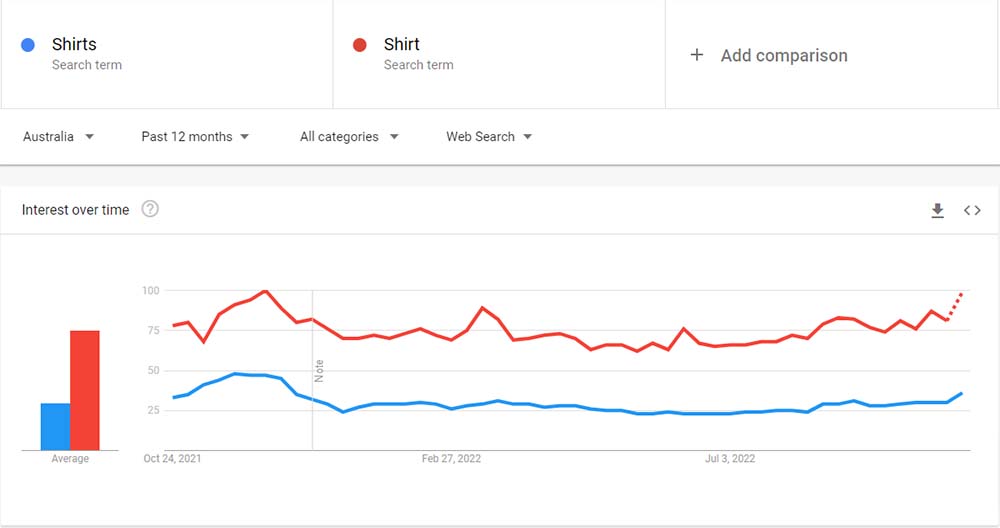This screenshot has width=1000, height=528.
Task: Open the Interest over time help icon
Action: pos(150,209)
